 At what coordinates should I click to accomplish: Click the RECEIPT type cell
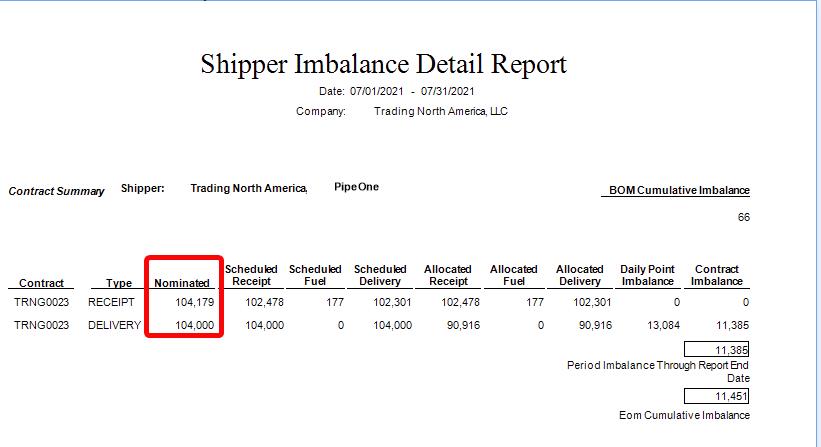pos(110,301)
